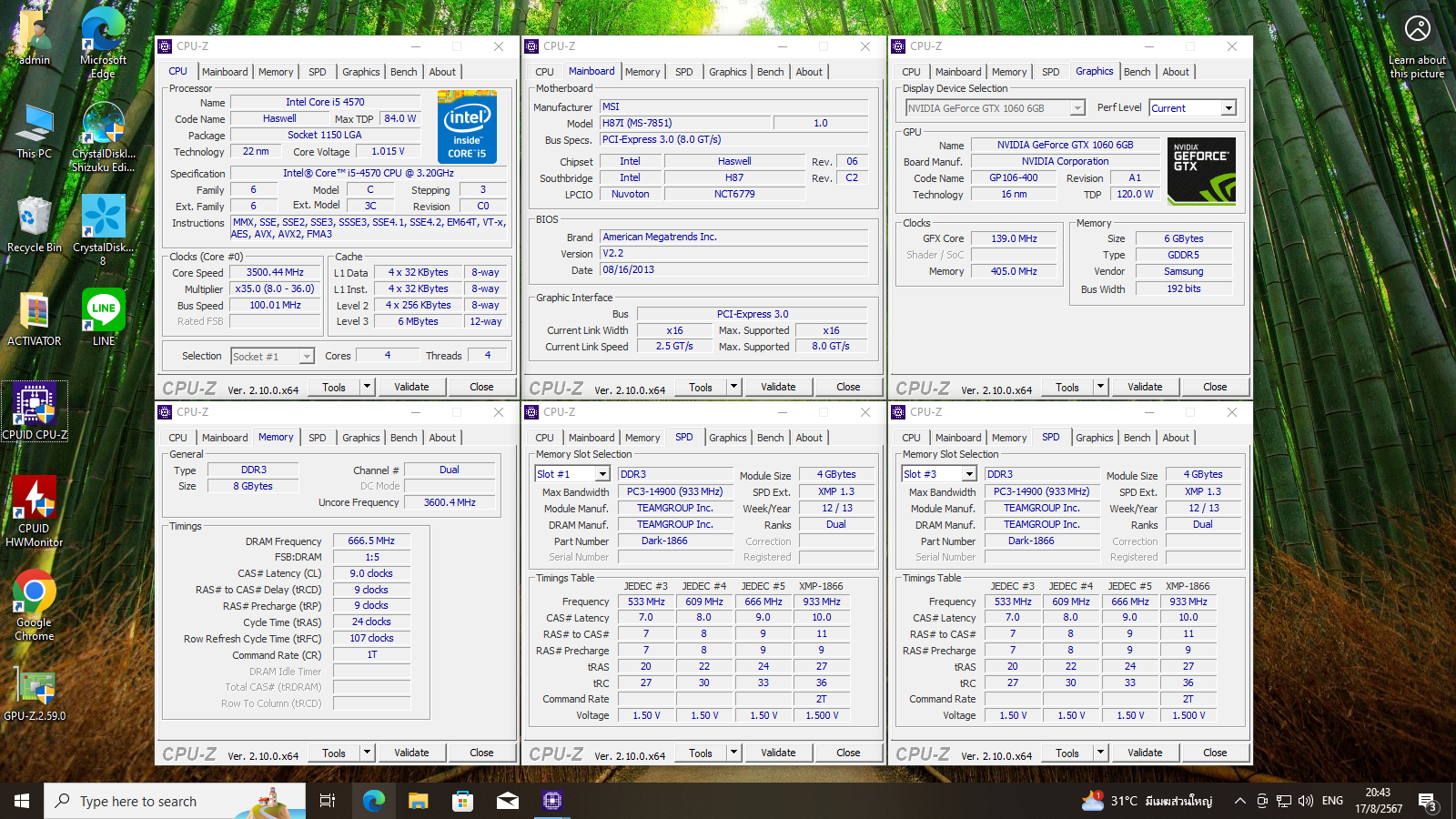Expand the Slot #1 memory slot dropdown
The height and width of the screenshot is (819, 1456).
pos(602,474)
